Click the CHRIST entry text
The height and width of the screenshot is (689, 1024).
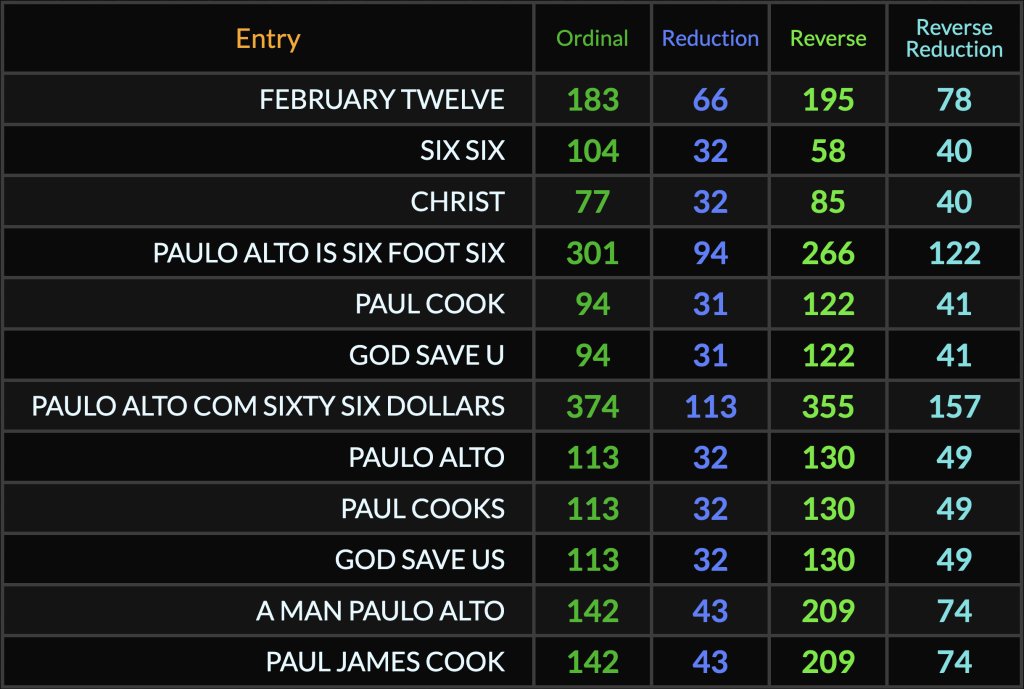[457, 201]
